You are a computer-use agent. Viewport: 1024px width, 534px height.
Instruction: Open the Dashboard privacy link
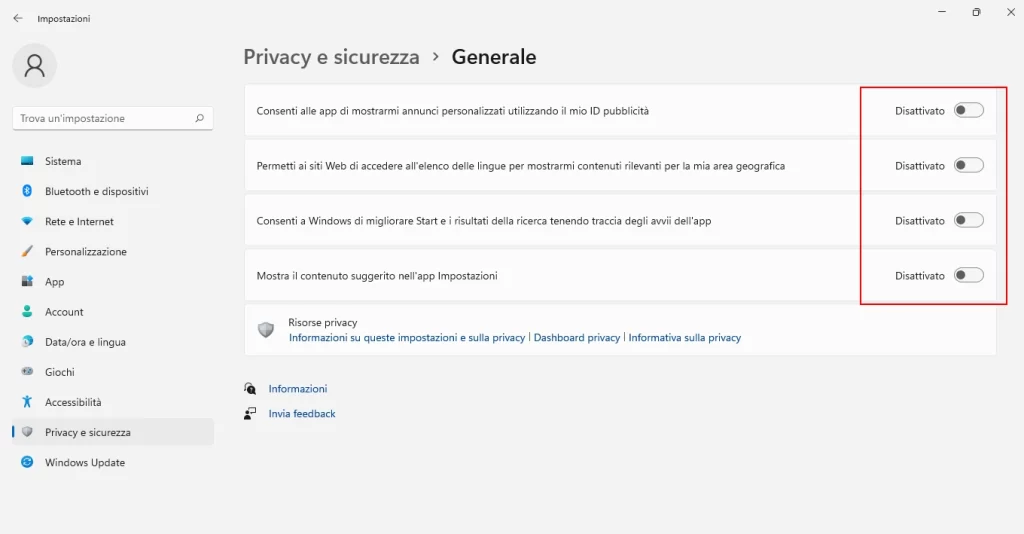click(577, 338)
